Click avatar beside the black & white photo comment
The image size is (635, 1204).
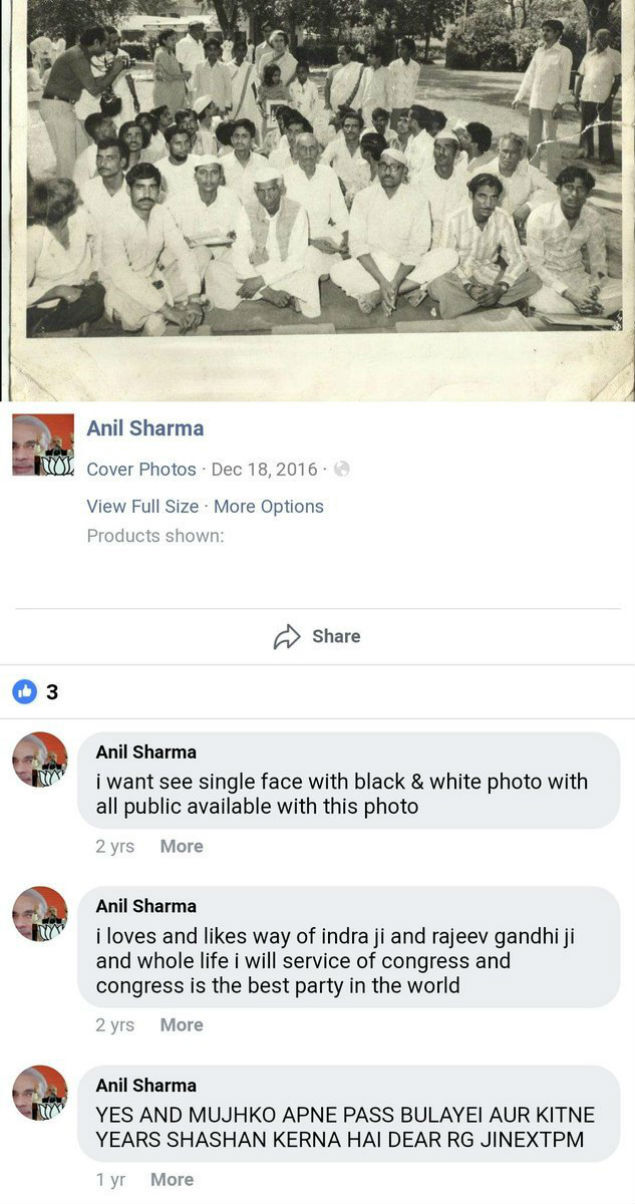(40, 760)
